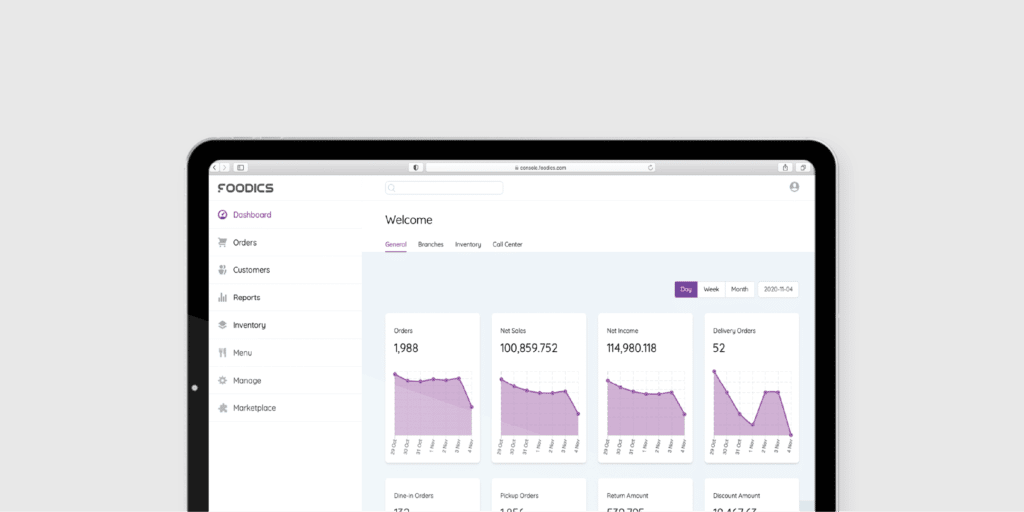Open Manage via the gear icon
The width and height of the screenshot is (1024, 512).
pos(222,380)
